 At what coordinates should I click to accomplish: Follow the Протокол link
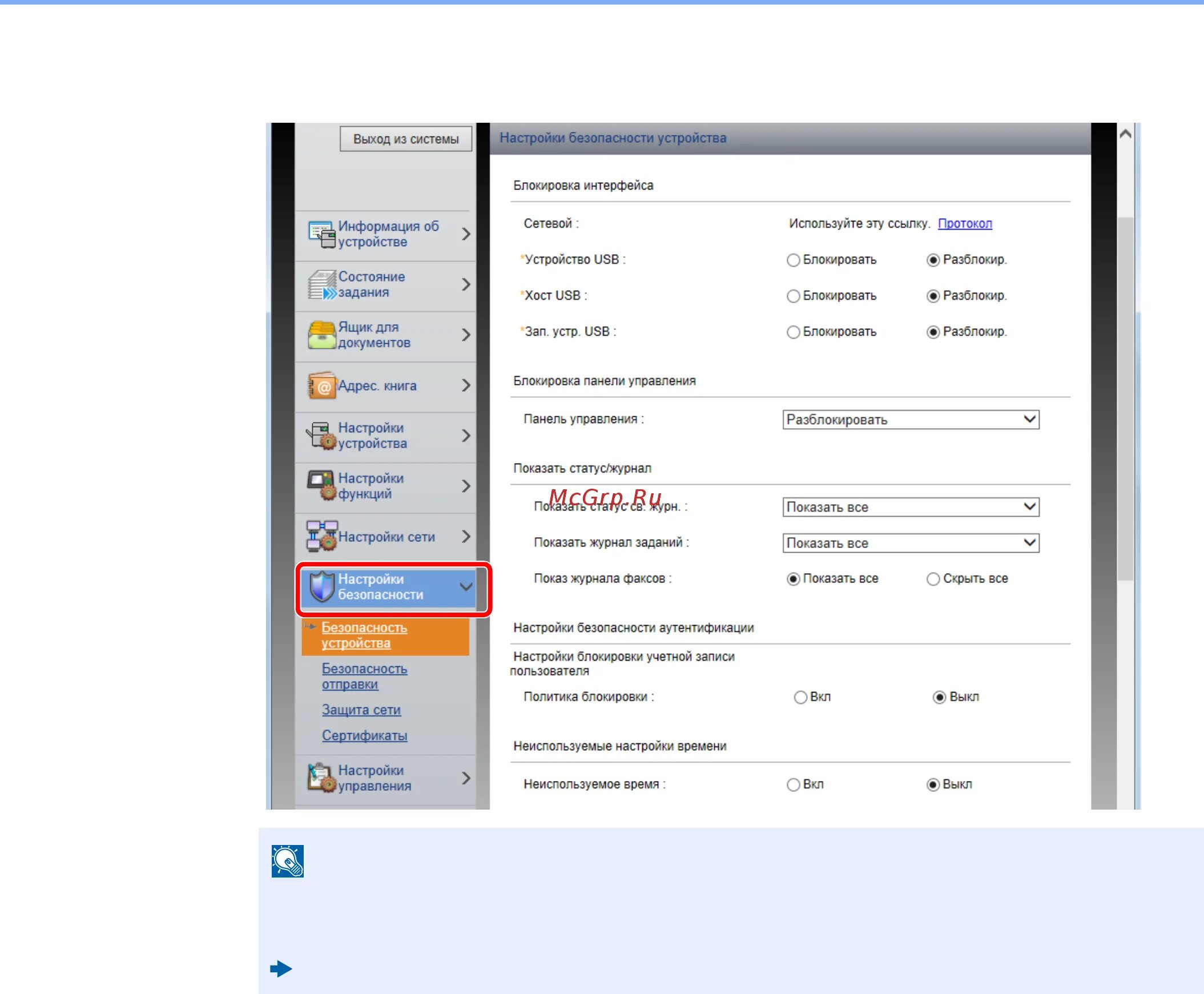click(x=965, y=223)
